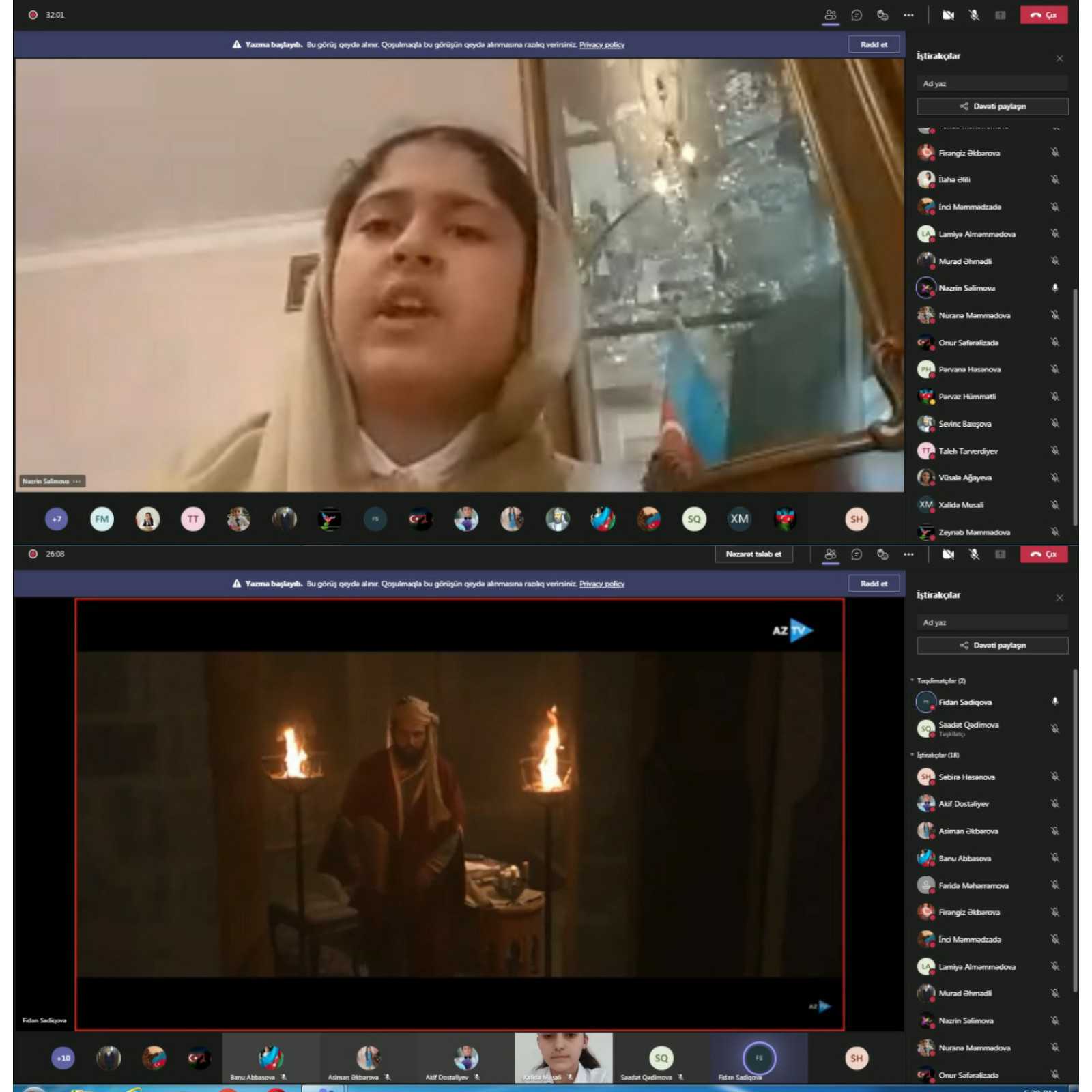Open more actions ellipsis in top meeting

click(908, 15)
